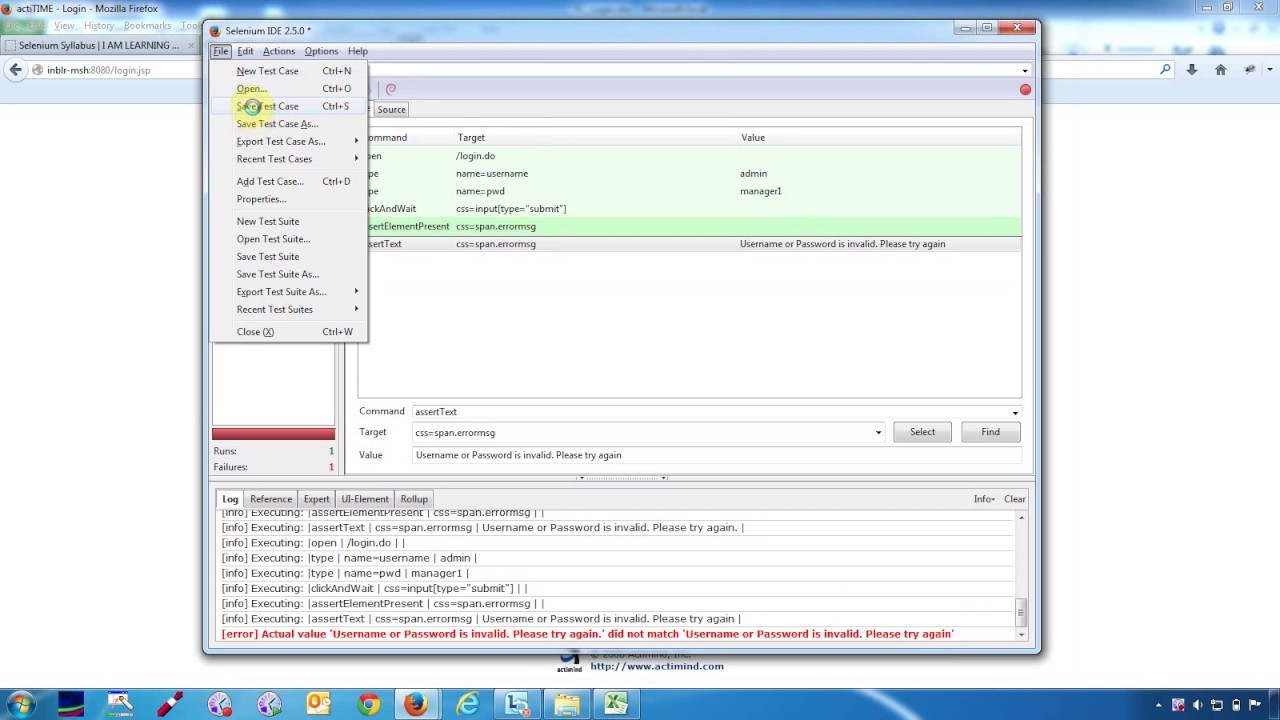Switch to the Reference tab

tap(271, 499)
